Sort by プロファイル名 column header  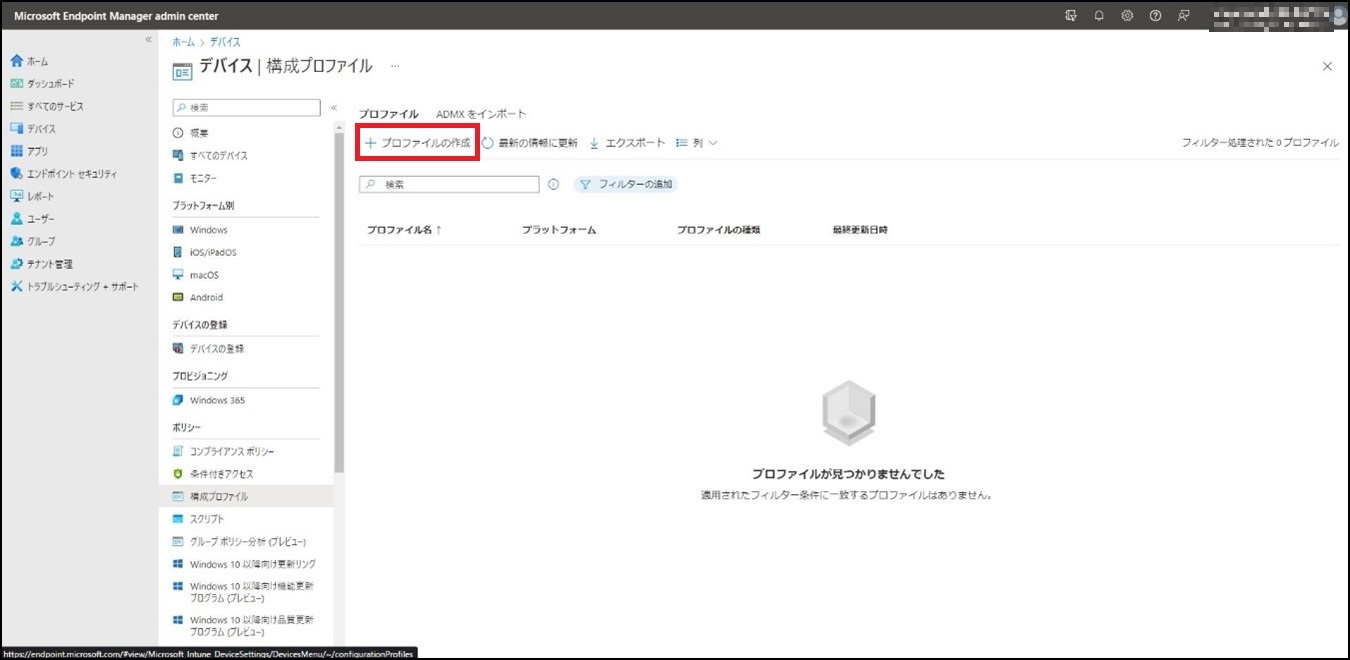[404, 230]
